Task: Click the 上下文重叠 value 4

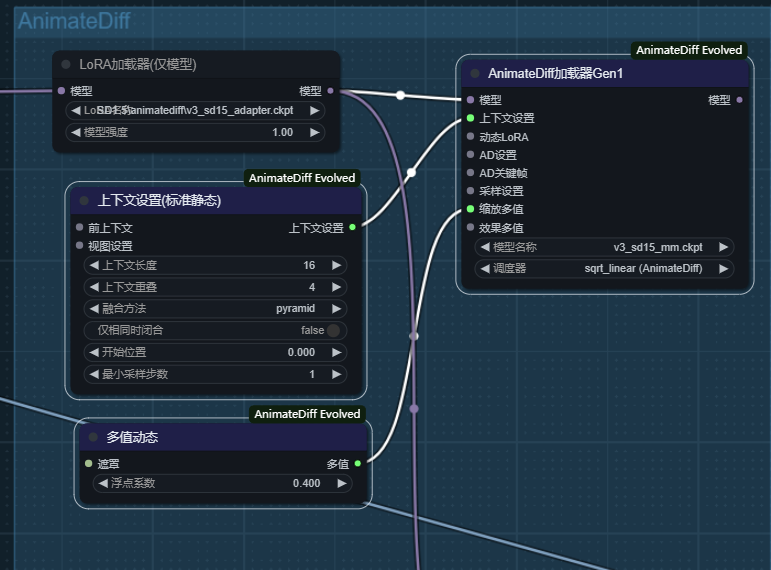Action: coord(312,287)
